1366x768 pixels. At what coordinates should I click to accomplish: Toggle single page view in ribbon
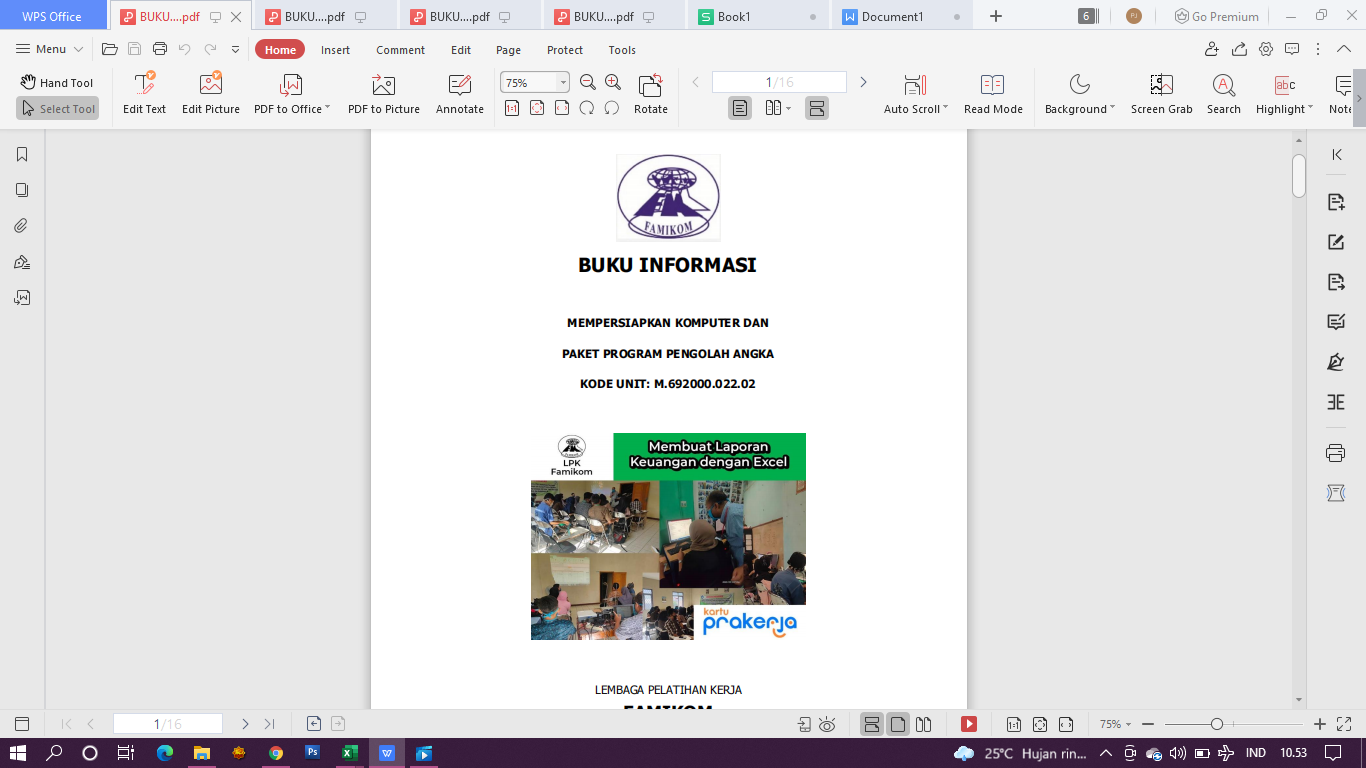tap(740, 108)
